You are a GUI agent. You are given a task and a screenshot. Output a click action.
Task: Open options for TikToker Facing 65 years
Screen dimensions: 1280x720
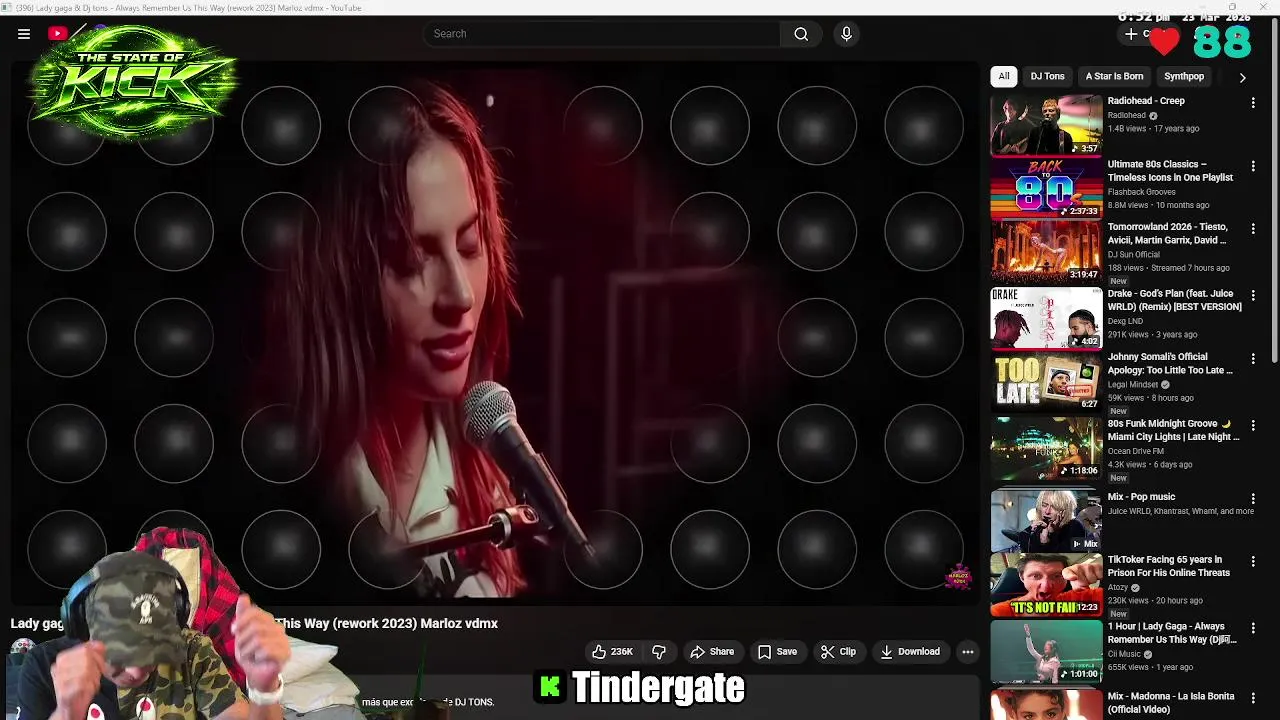(x=1253, y=562)
